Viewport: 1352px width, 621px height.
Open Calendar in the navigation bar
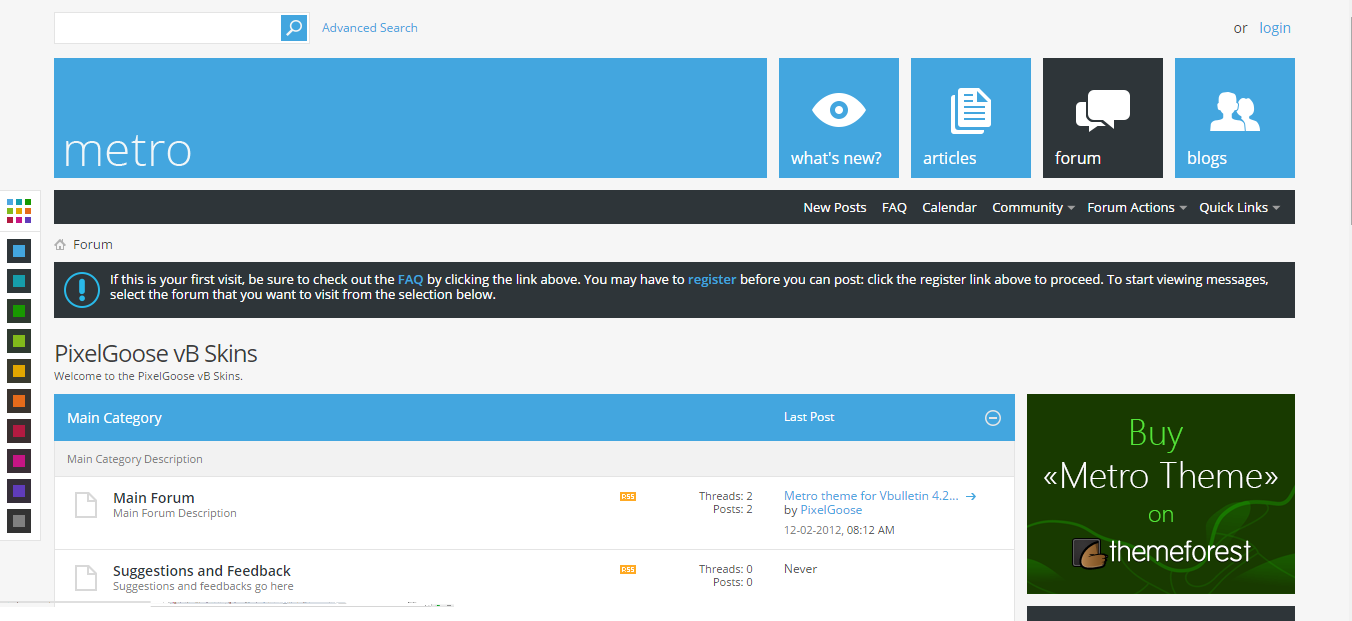click(949, 208)
